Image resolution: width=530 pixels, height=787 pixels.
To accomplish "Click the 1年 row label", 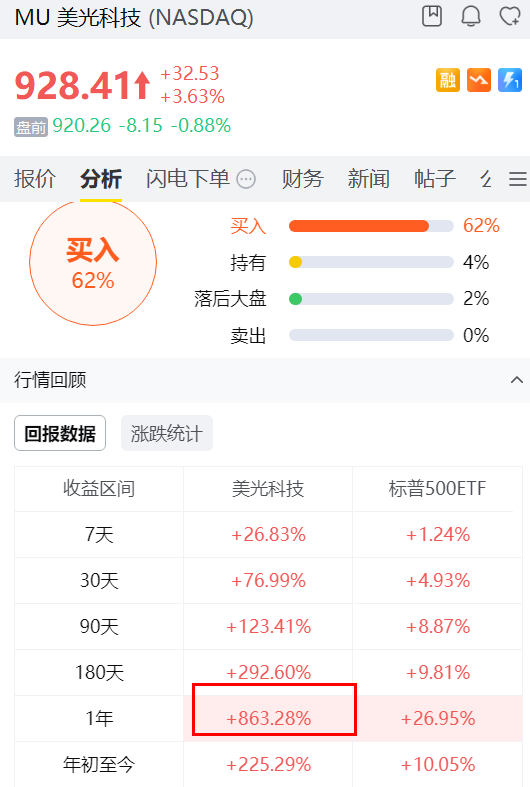I will (x=99, y=719).
